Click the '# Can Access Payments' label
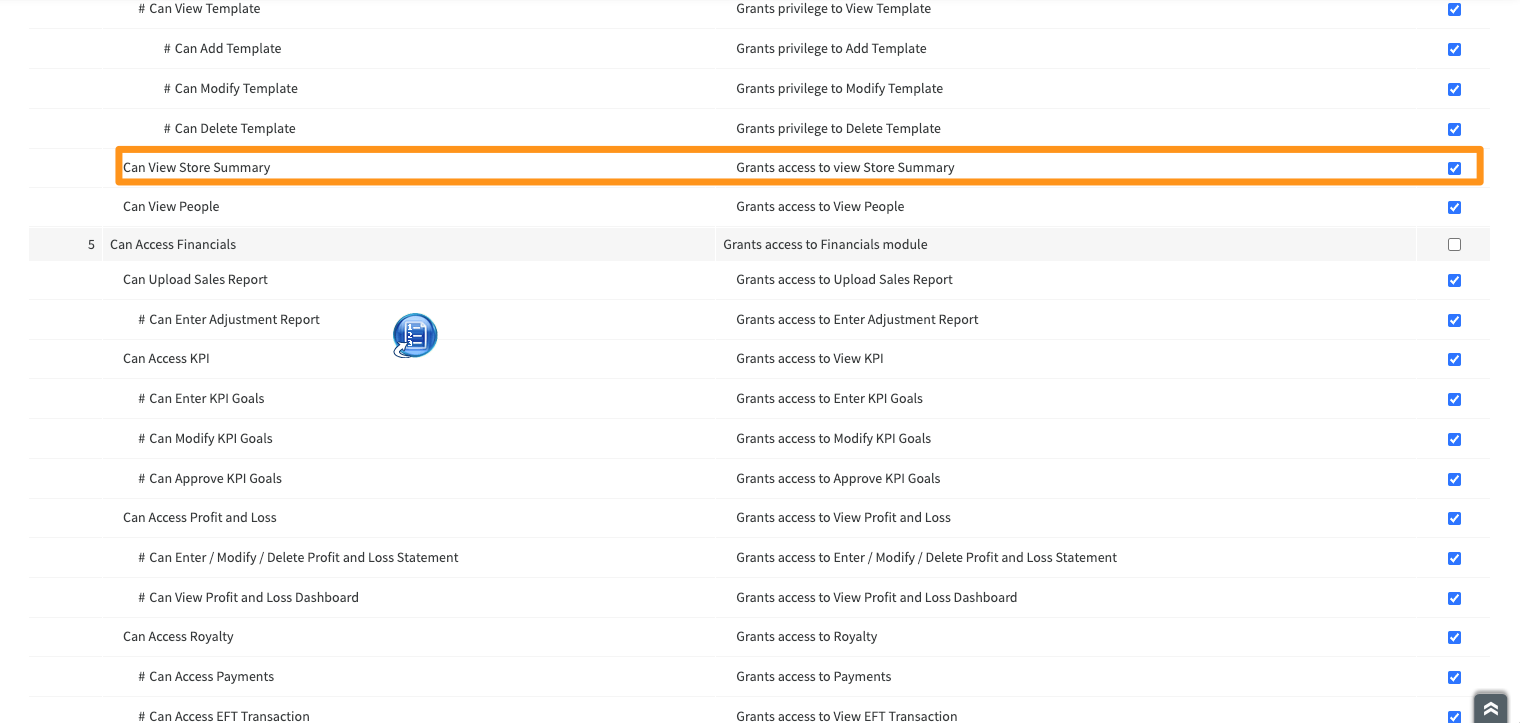This screenshot has height=723, width=1520. click(206, 676)
